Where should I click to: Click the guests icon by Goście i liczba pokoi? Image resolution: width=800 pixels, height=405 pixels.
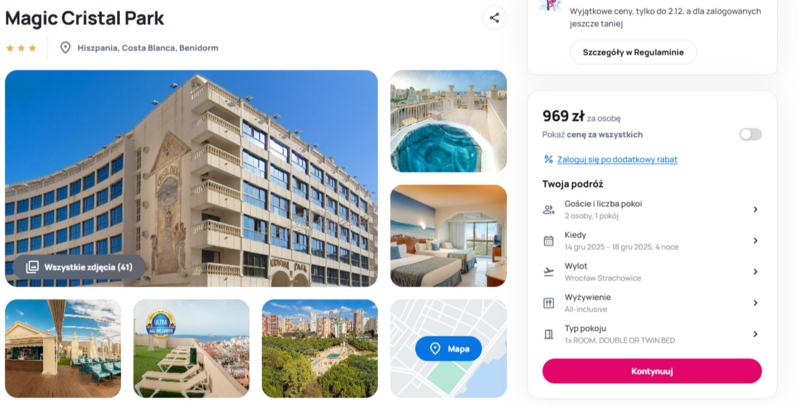tap(548, 209)
